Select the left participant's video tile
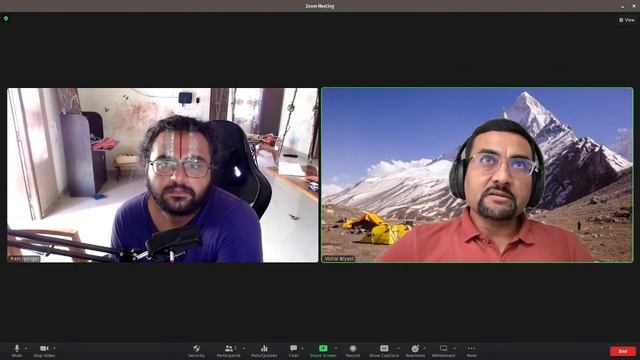 coord(162,175)
